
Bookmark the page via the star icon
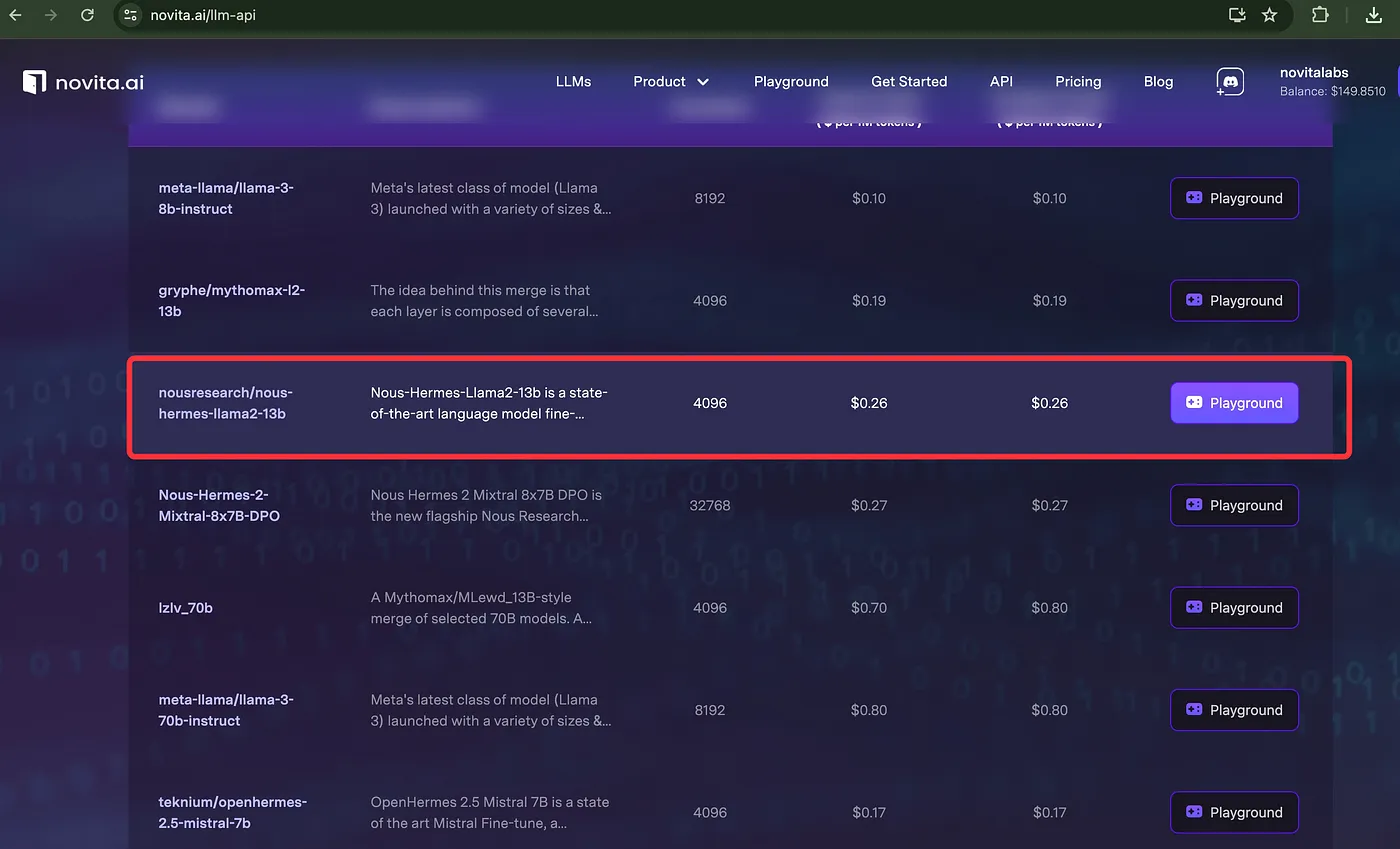[1271, 15]
